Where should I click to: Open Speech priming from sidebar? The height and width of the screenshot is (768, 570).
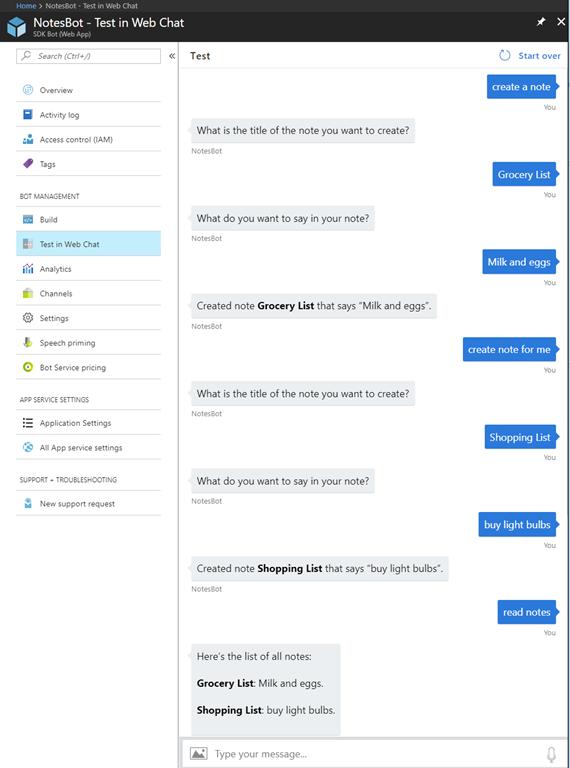point(88,343)
